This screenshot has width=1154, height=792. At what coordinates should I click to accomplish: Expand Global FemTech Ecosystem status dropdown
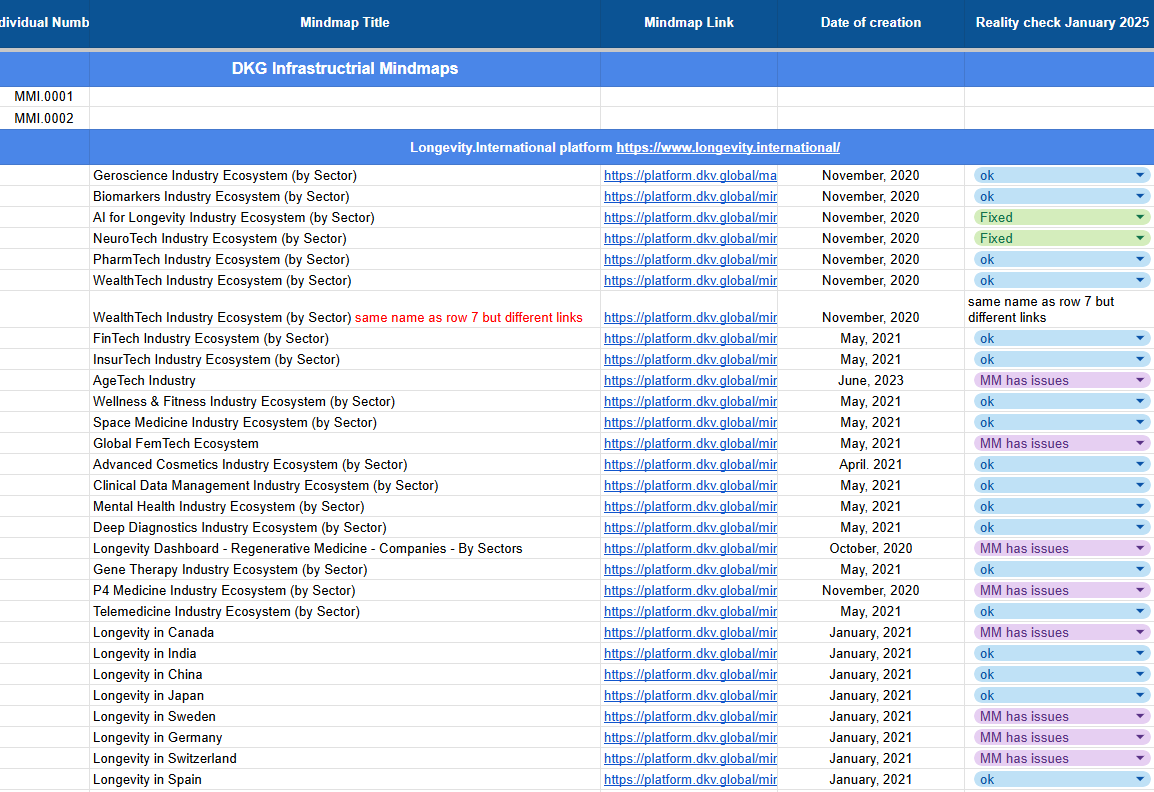(x=1139, y=443)
